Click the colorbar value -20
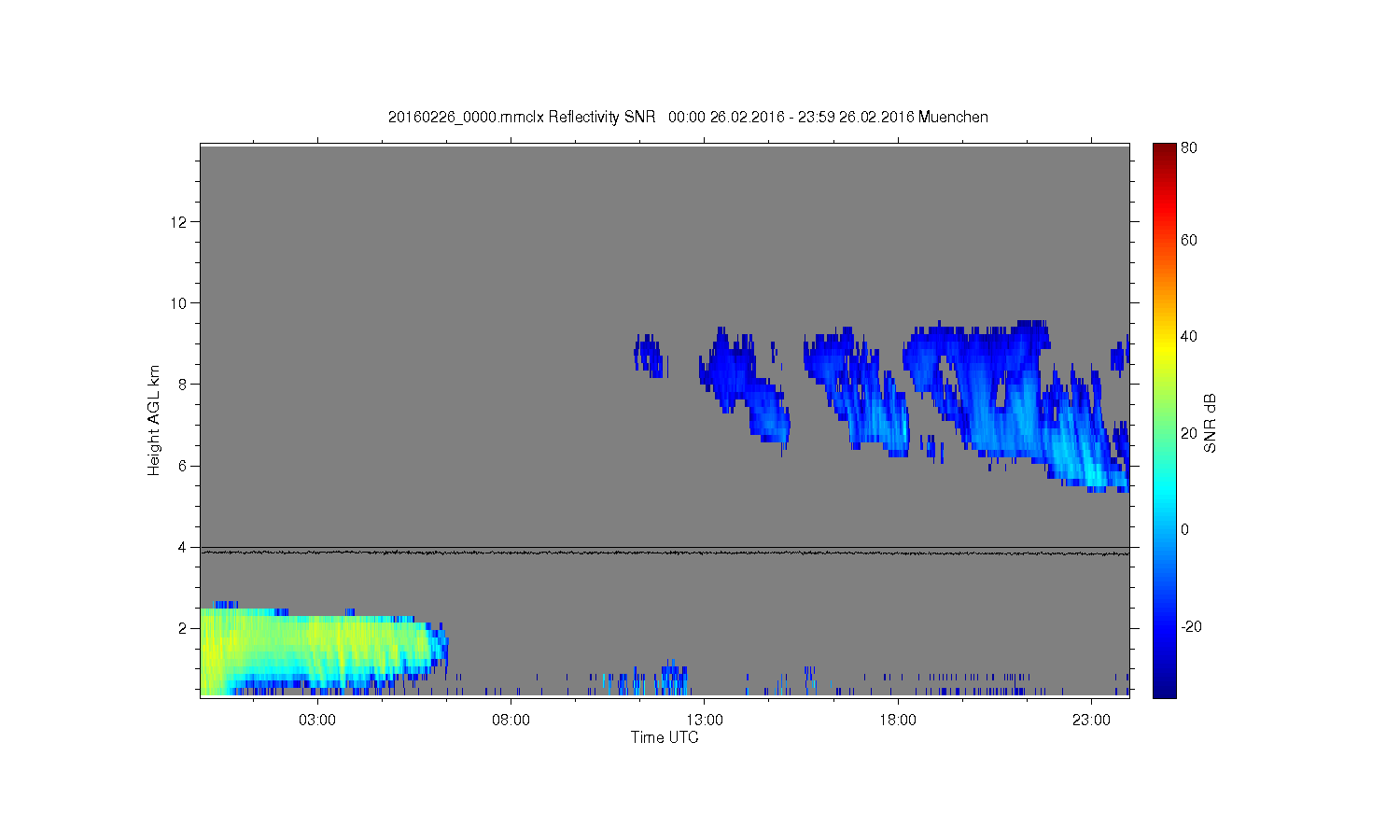The width and height of the screenshot is (1400, 840). pyautogui.click(x=1191, y=626)
